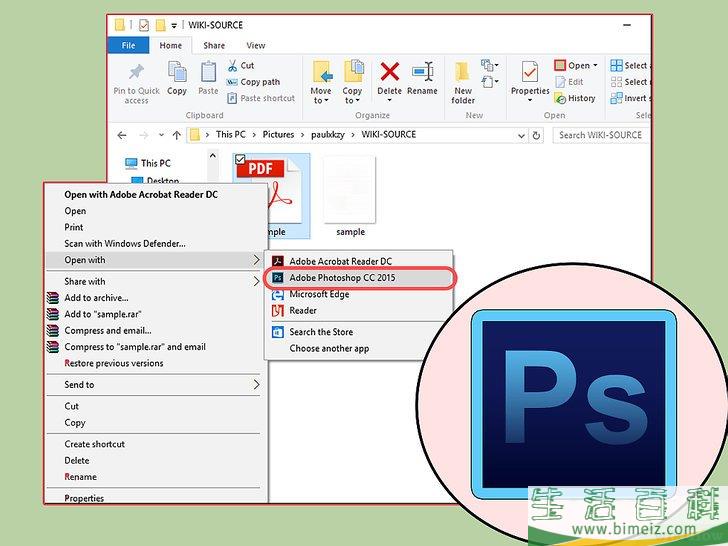Click title bar properties checkmark icon
Screen dimensions: 728x546
click(x=144, y=25)
